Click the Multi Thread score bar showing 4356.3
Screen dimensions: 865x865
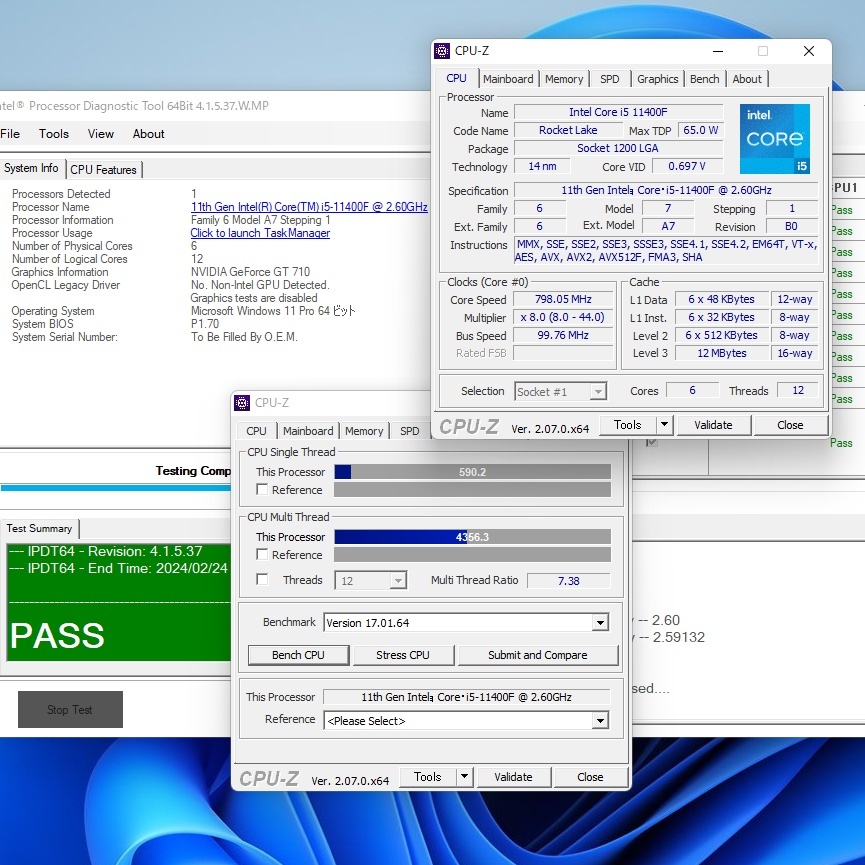tap(470, 536)
